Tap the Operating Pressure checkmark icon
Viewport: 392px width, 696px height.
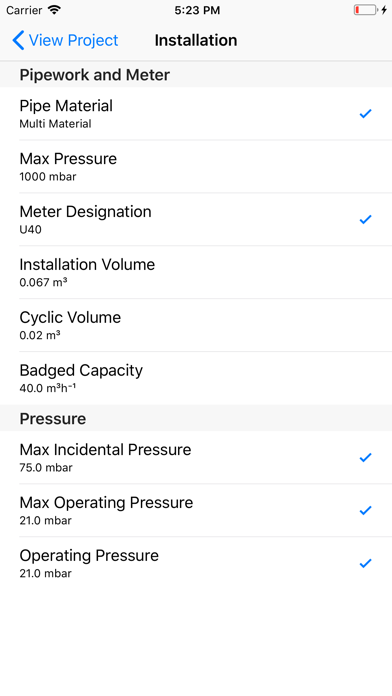pyautogui.click(x=365, y=563)
